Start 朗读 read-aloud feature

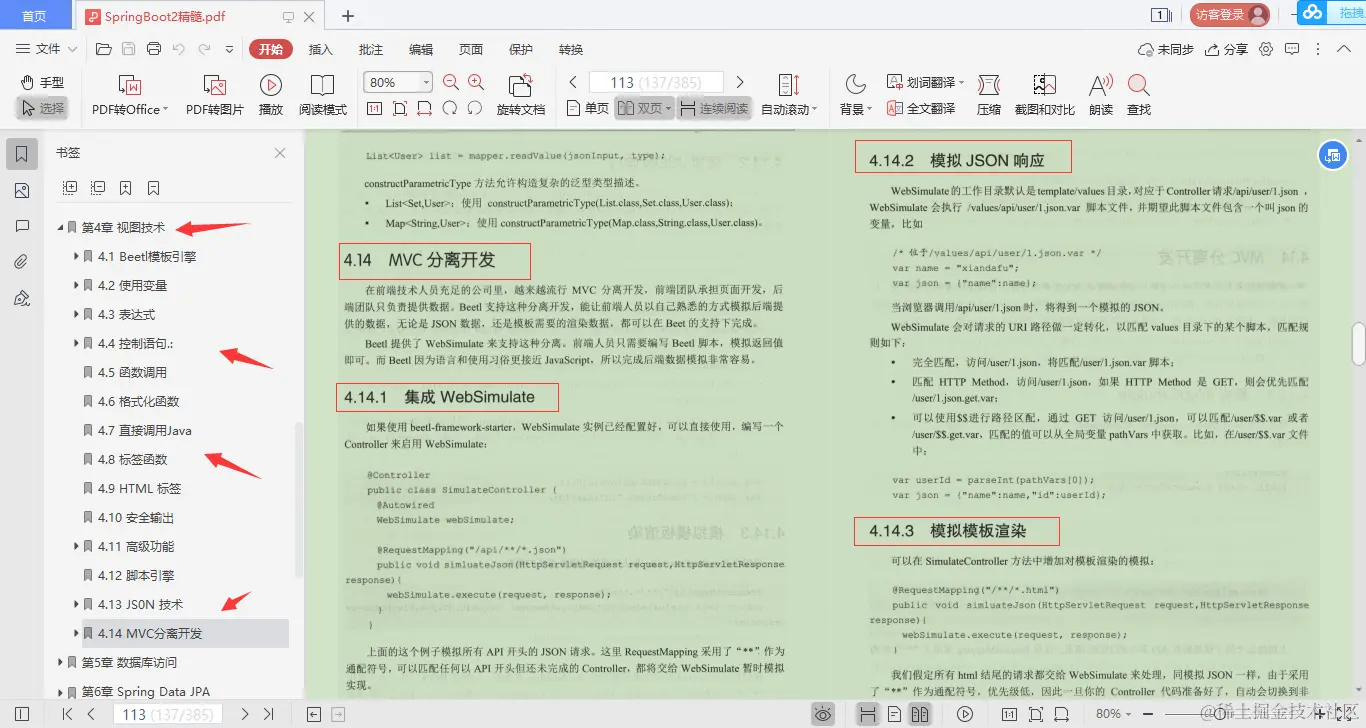coord(1099,94)
